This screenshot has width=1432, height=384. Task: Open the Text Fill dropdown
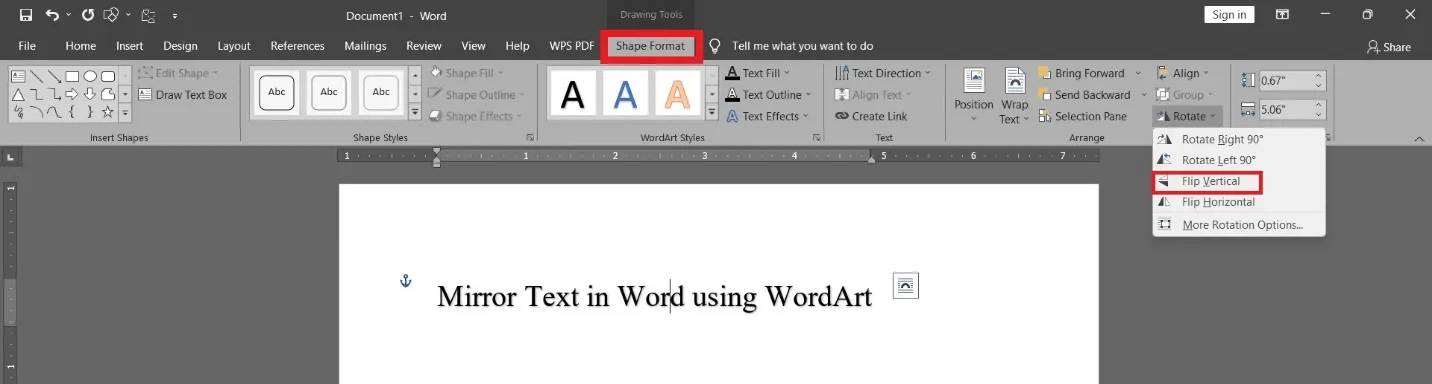coord(758,73)
